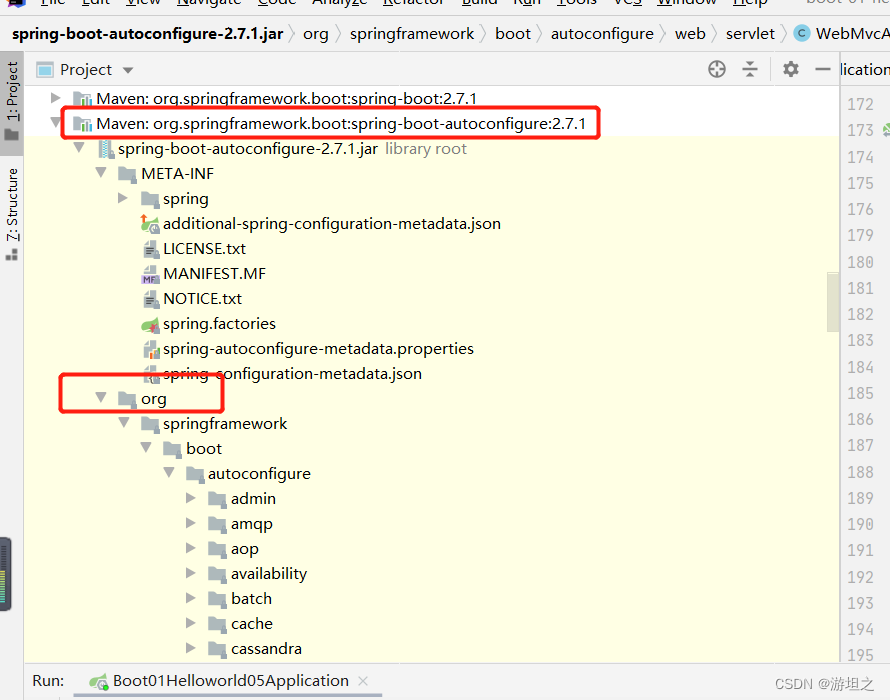Collapse all nodes using Collapse All icon

tap(750, 69)
